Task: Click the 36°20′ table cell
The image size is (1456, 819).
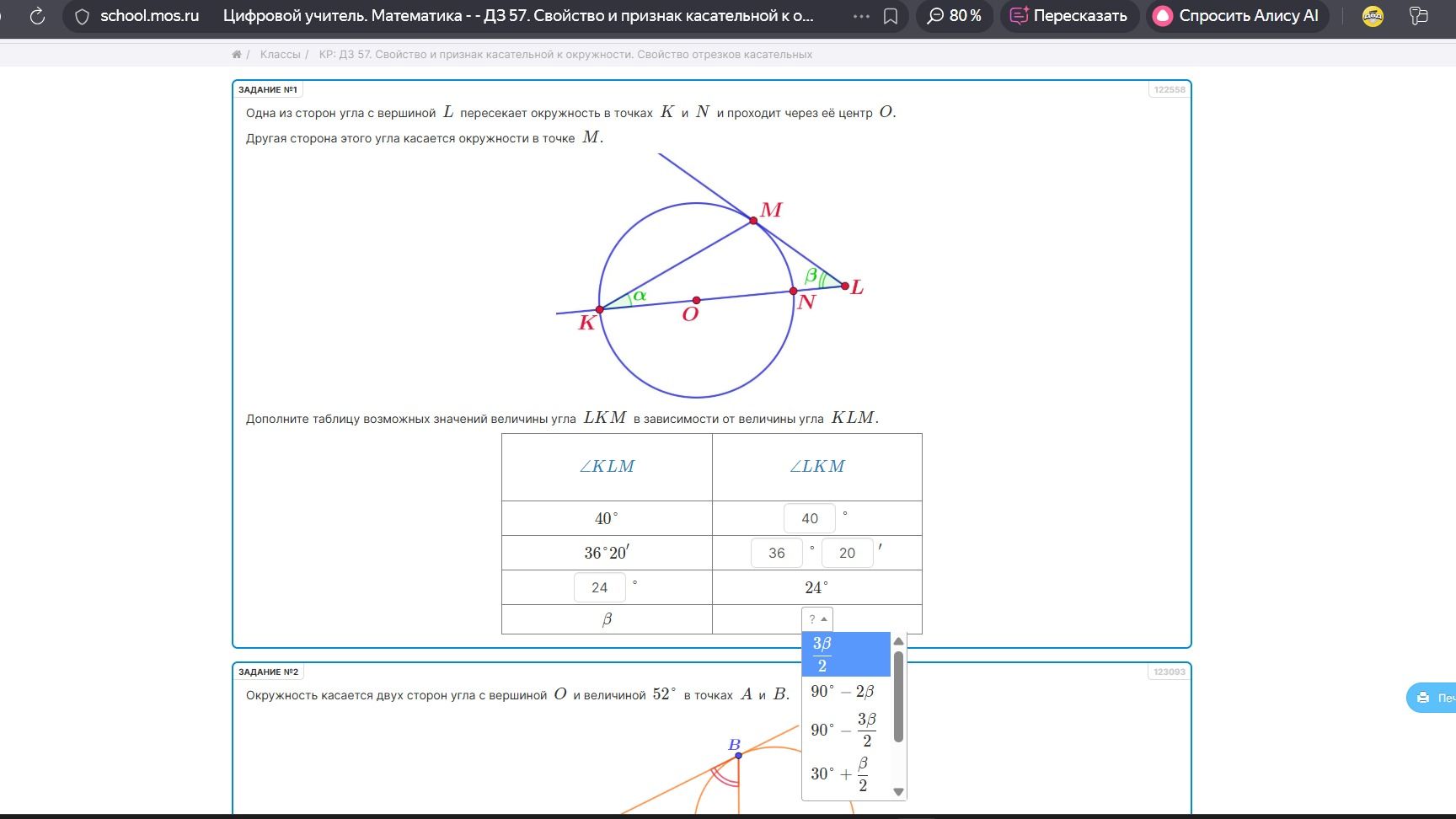Action: (x=607, y=553)
